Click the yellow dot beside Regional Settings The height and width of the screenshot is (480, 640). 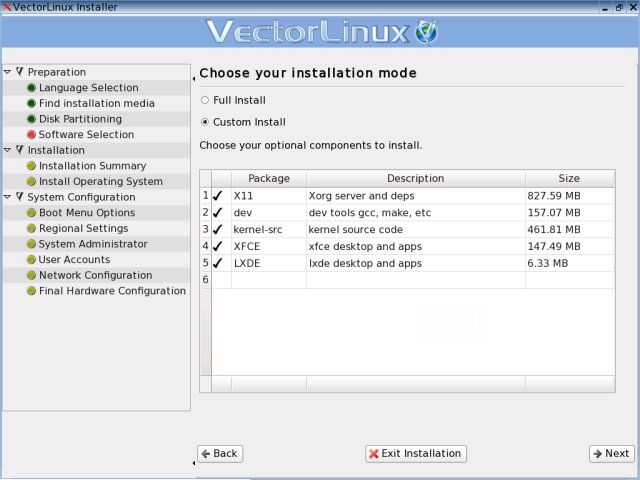tap(31, 229)
